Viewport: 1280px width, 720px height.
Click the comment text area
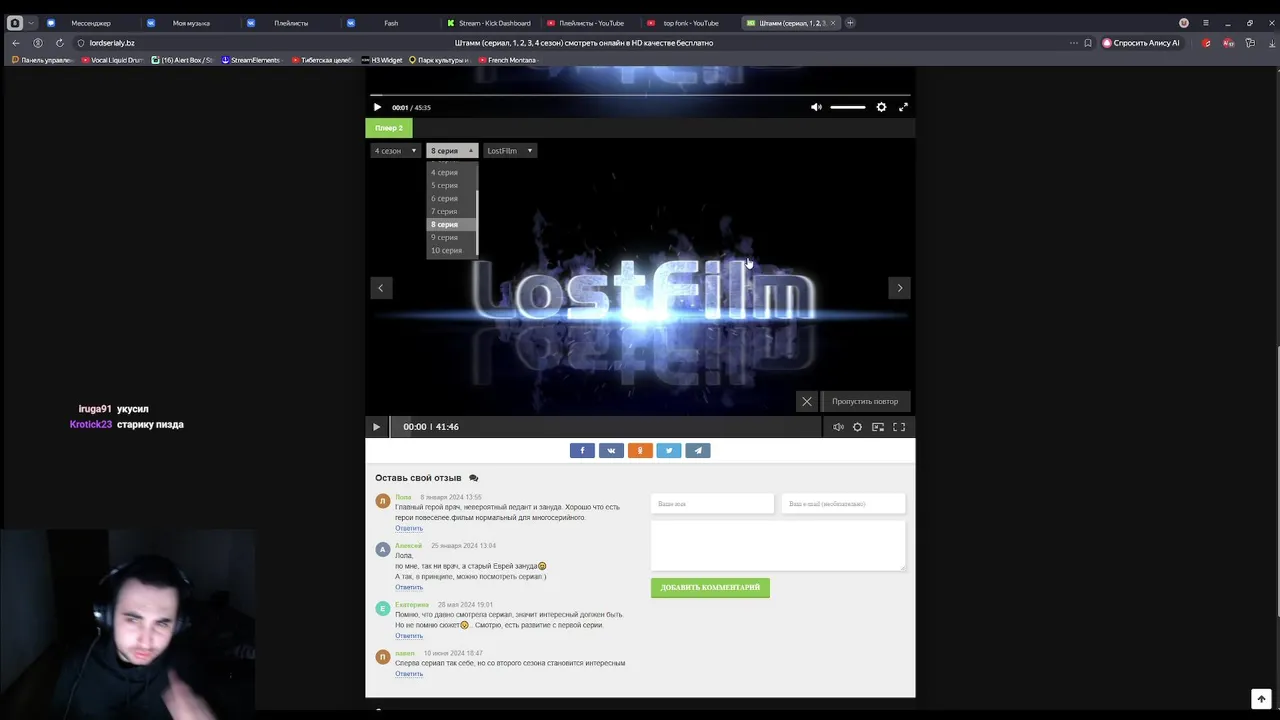[x=778, y=546]
